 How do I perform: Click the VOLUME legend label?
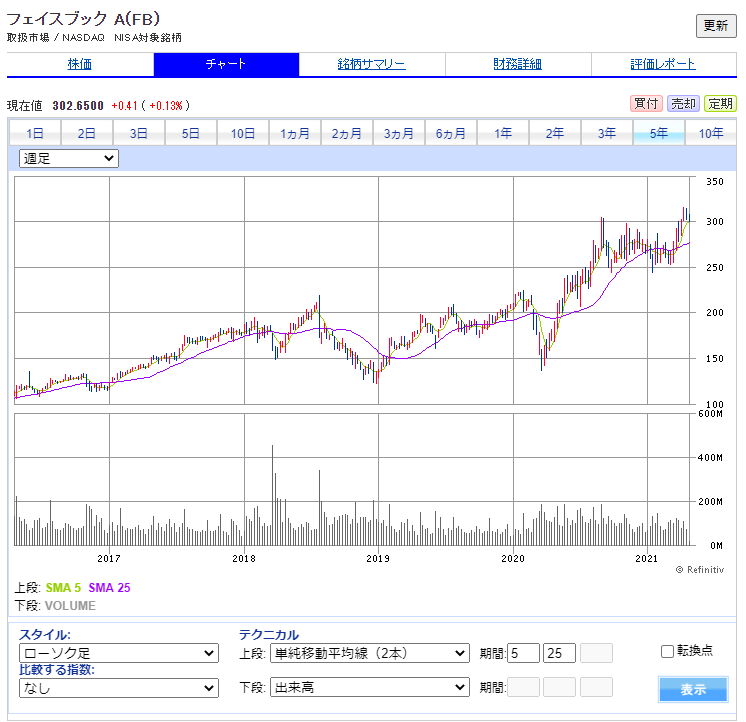pyautogui.click(x=70, y=606)
